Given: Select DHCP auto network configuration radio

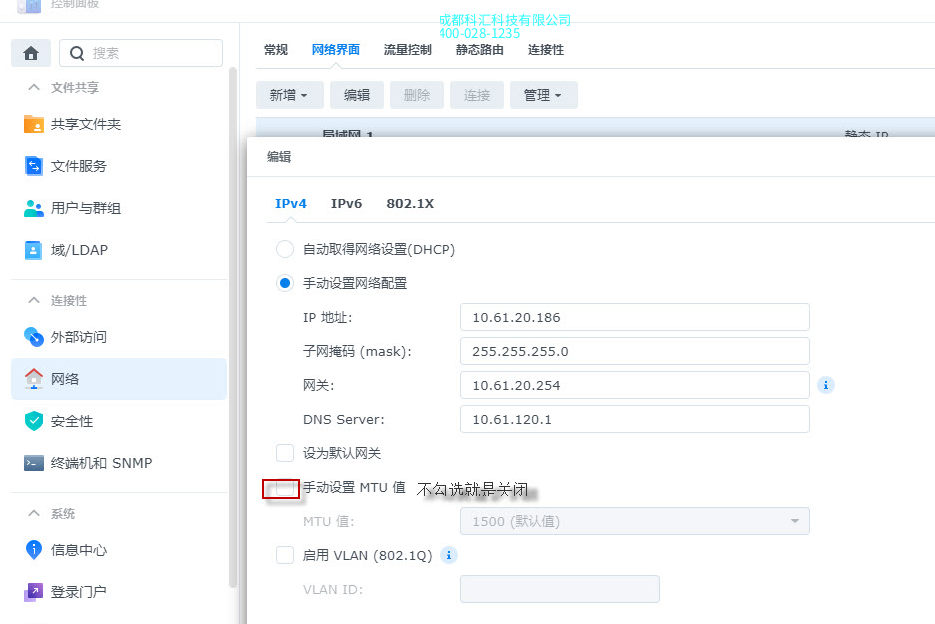Looking at the screenshot, I should pyautogui.click(x=285, y=249).
